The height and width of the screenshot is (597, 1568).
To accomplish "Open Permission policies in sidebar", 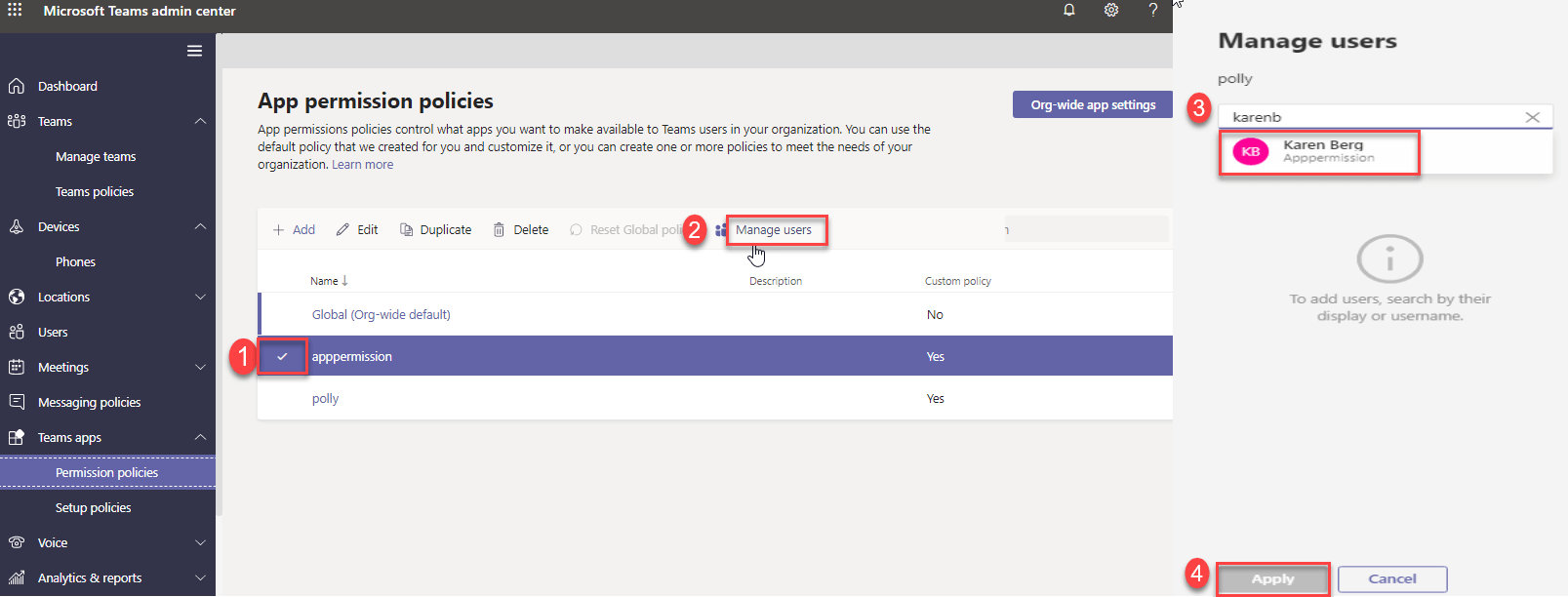I will coord(106,472).
